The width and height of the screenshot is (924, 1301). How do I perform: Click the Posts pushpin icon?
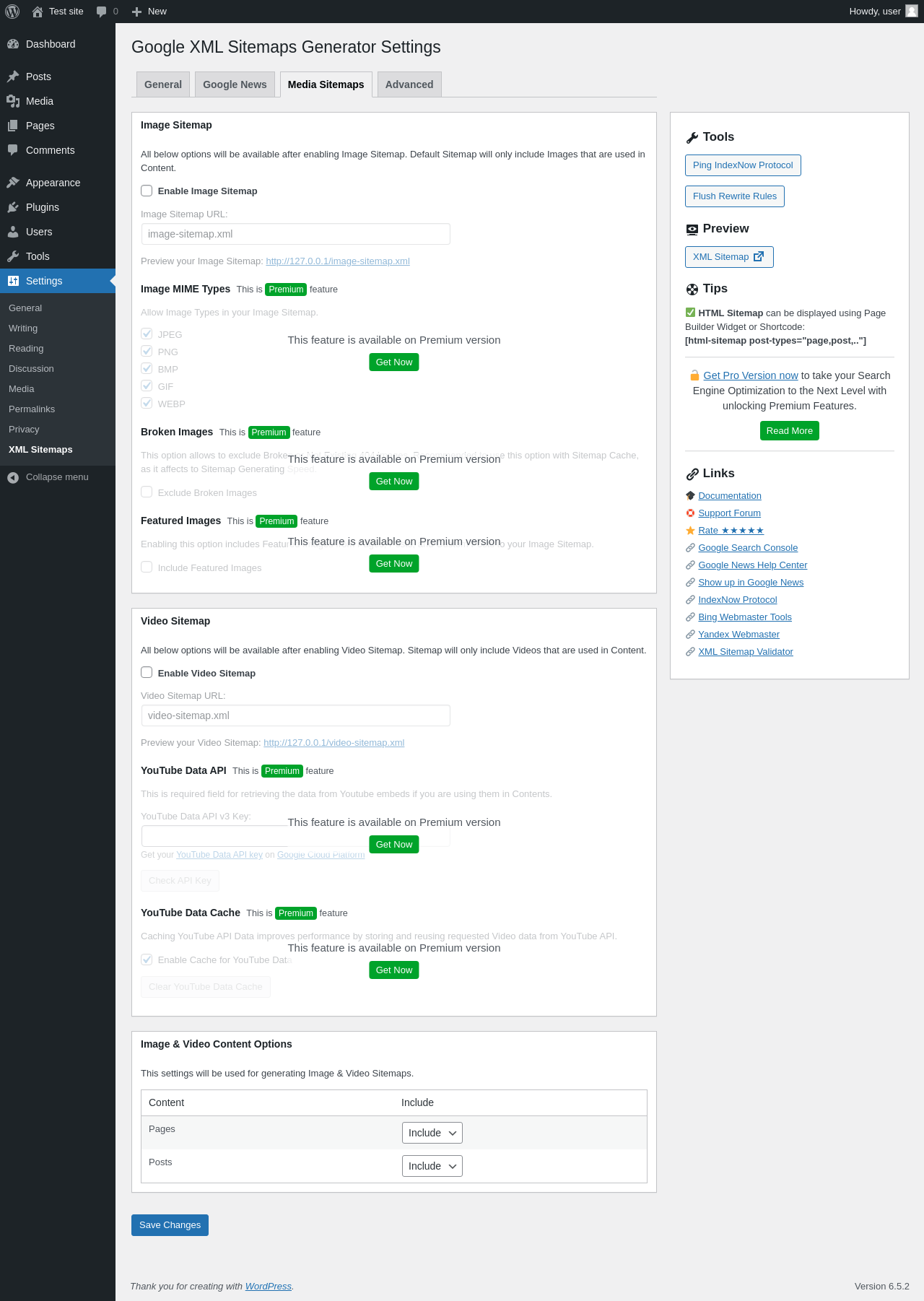click(13, 77)
